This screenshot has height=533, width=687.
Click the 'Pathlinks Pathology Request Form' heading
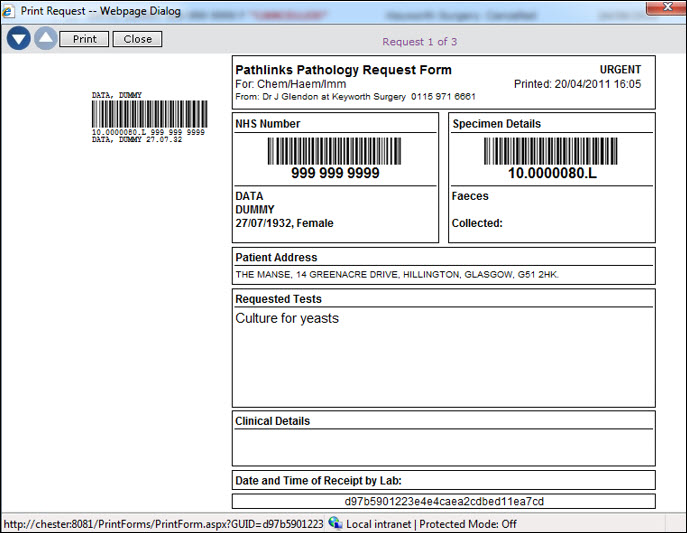(x=343, y=70)
